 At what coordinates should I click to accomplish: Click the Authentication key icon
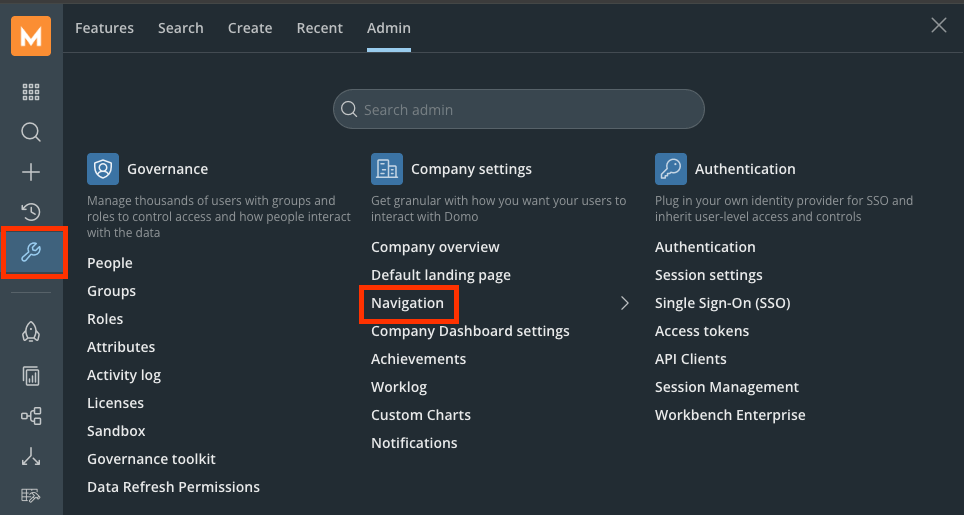point(671,169)
